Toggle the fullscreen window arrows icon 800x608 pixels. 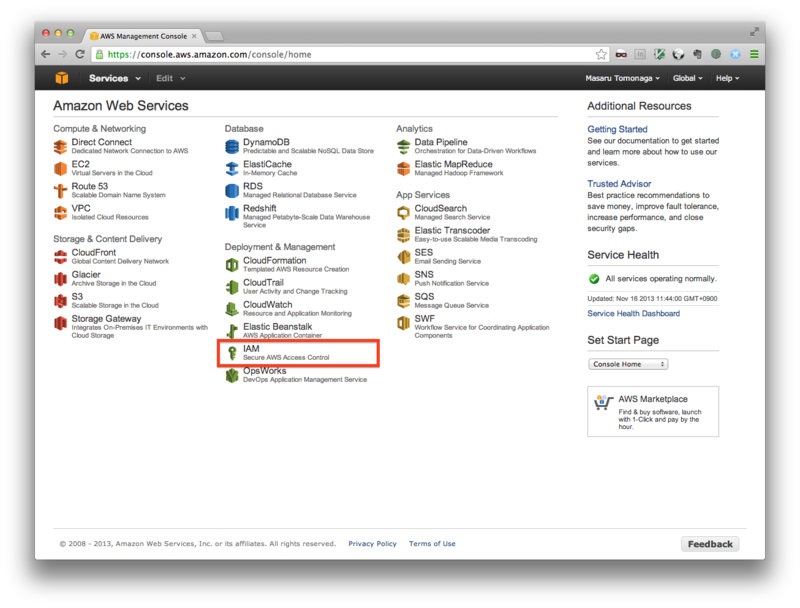click(754, 32)
